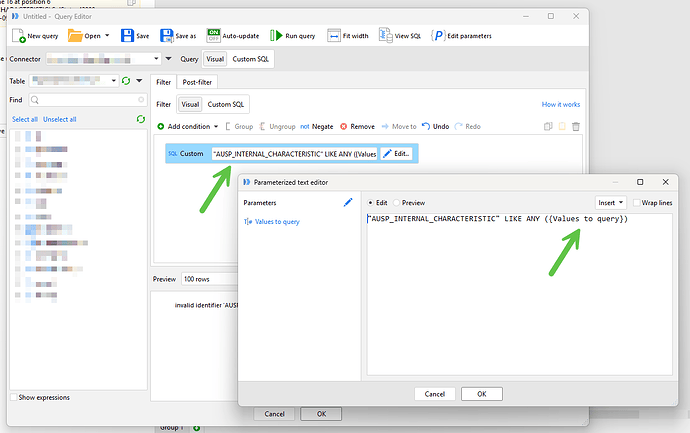690x433 pixels.
Task: Toggle the Auto-update ON/OFF switch
Action: [x=213, y=36]
